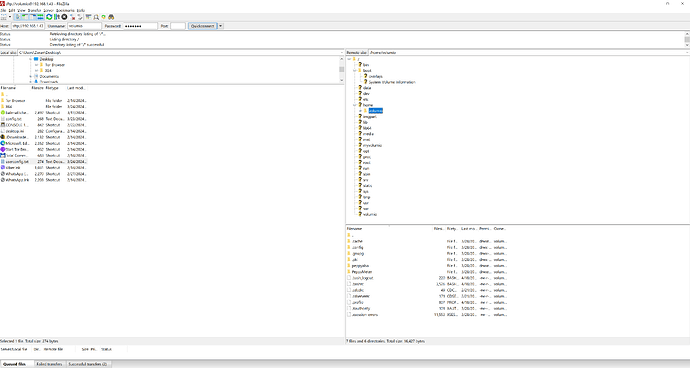Toggle the local directory tree display
The width and height of the screenshot is (690, 368).
(x=25, y=17)
